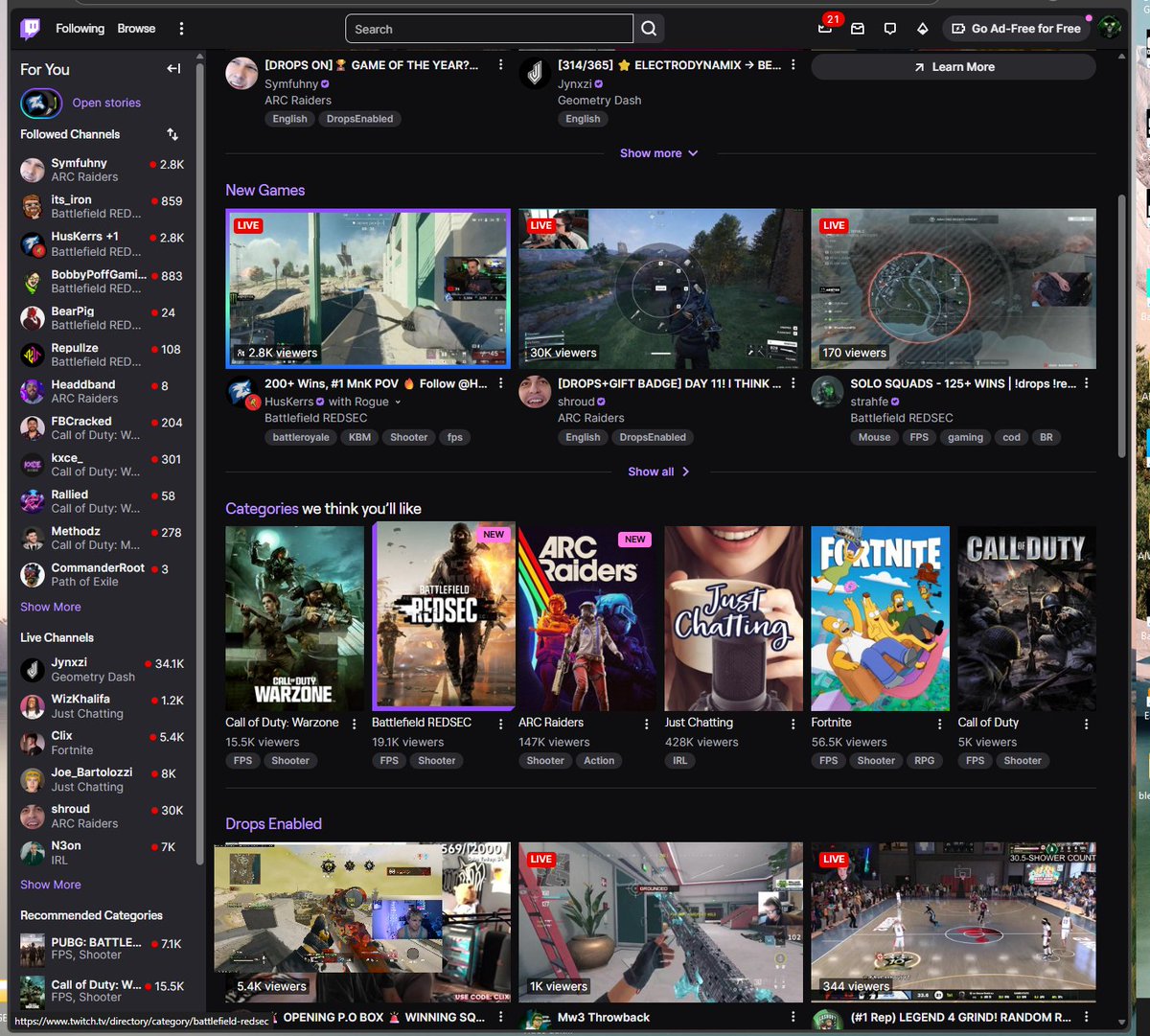1150x1036 pixels.
Task: Open strahfe's 170 viewers stream thumbnail
Action: pyautogui.click(x=954, y=288)
